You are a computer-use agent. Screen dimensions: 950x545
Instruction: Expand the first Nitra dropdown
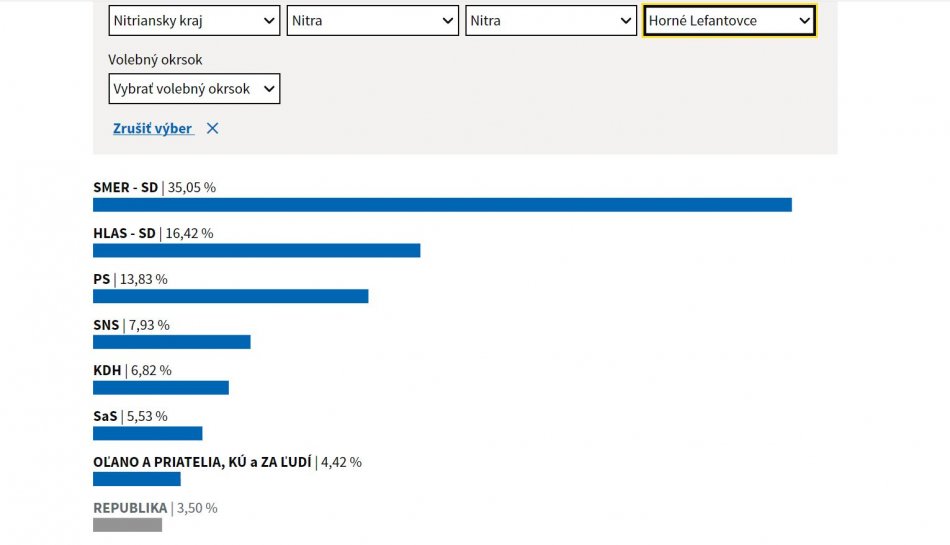pos(373,20)
